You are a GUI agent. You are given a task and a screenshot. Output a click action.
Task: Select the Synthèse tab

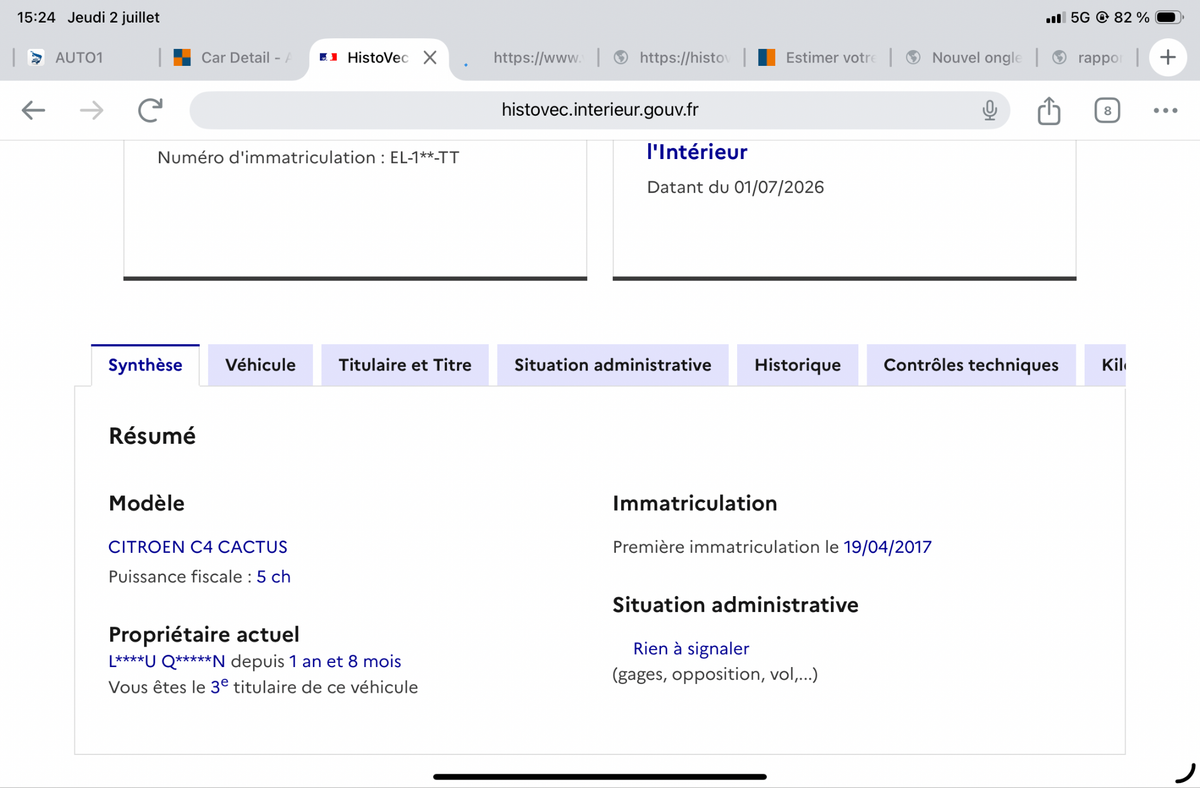coord(145,365)
